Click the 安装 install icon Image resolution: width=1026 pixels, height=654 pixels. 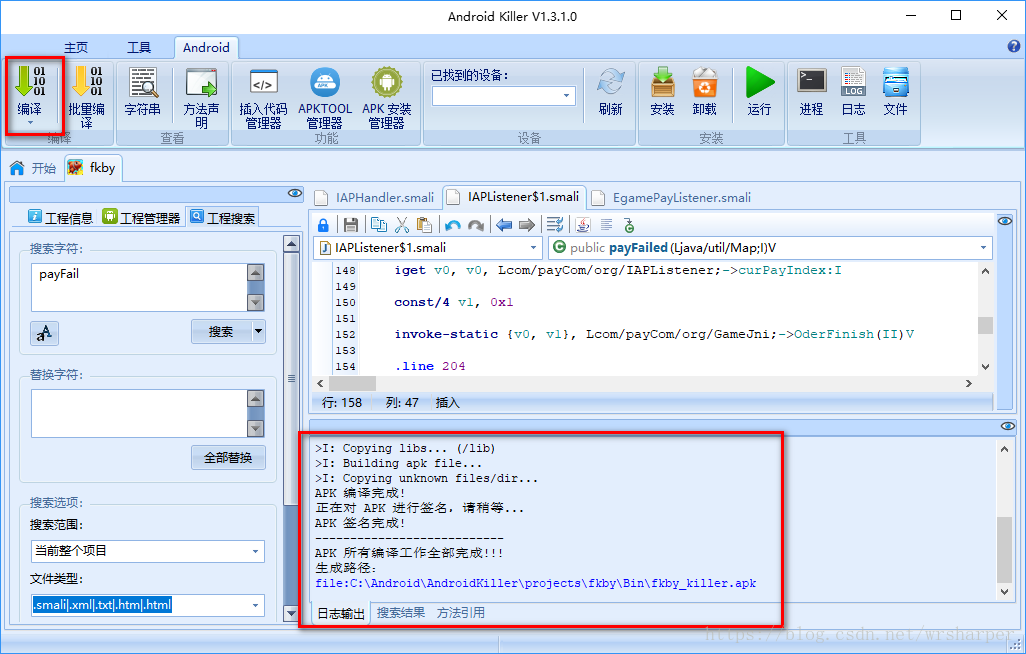click(x=662, y=92)
